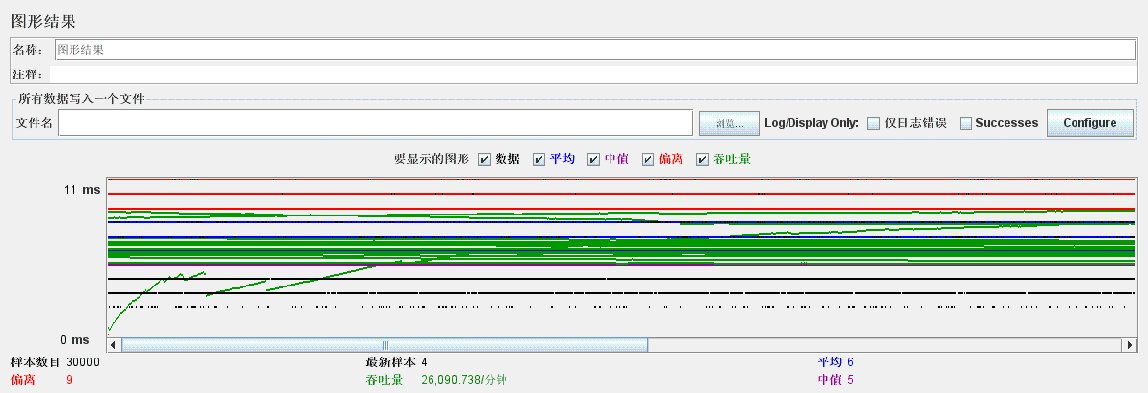Disable the 偏离 deviation checkbox
The image size is (1148, 393).
648,160
